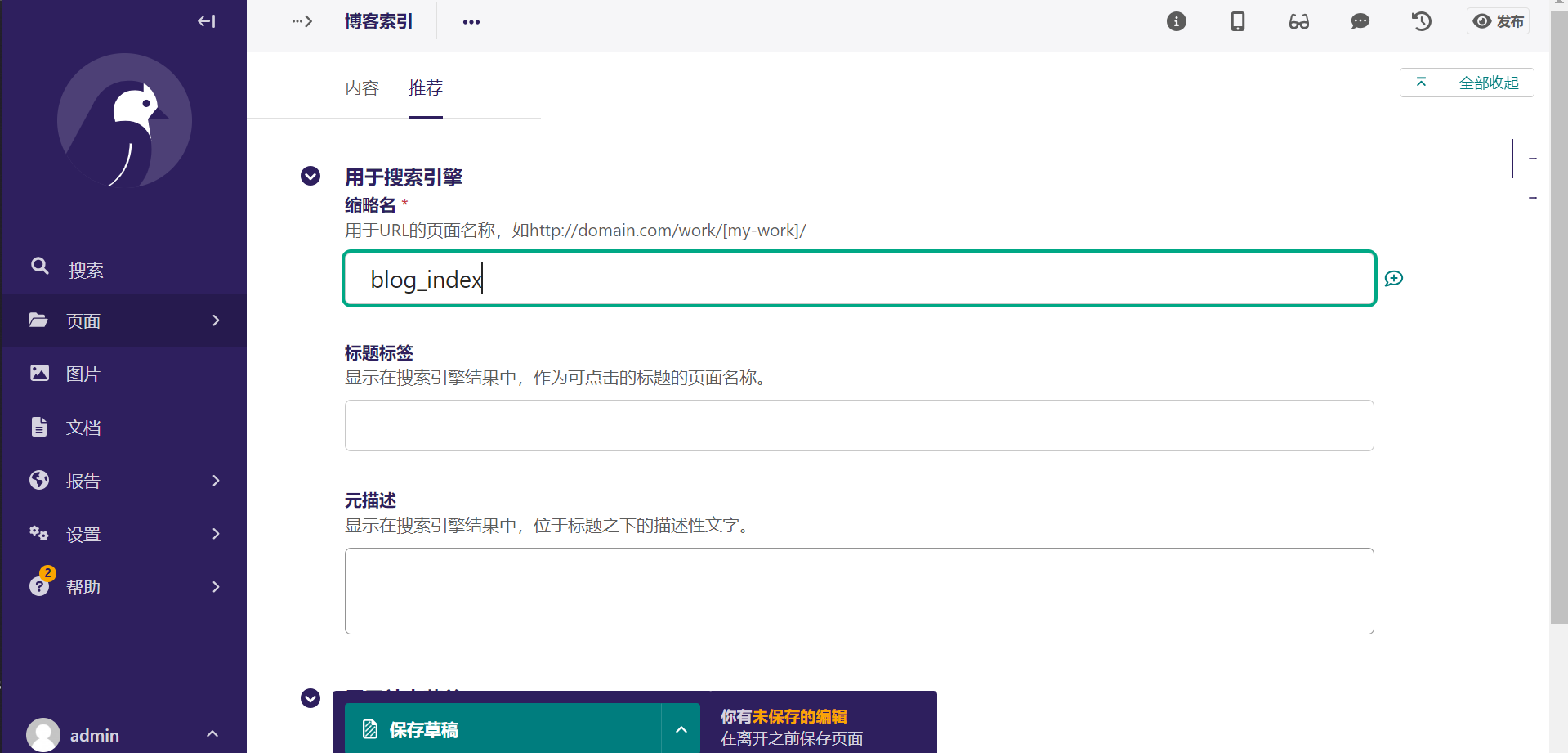Go to Documents (文档)
Screen dimensions: 1568x753
(123, 427)
